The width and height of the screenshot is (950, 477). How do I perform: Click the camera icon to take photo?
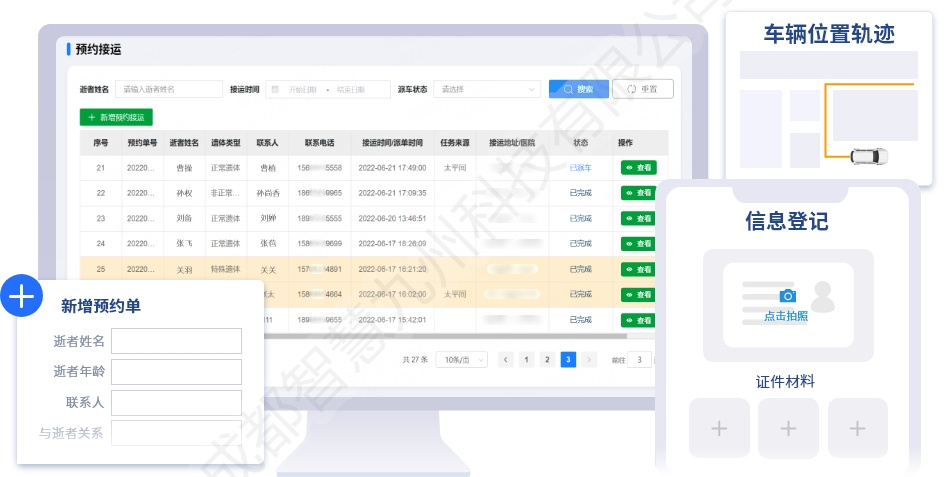point(787,296)
